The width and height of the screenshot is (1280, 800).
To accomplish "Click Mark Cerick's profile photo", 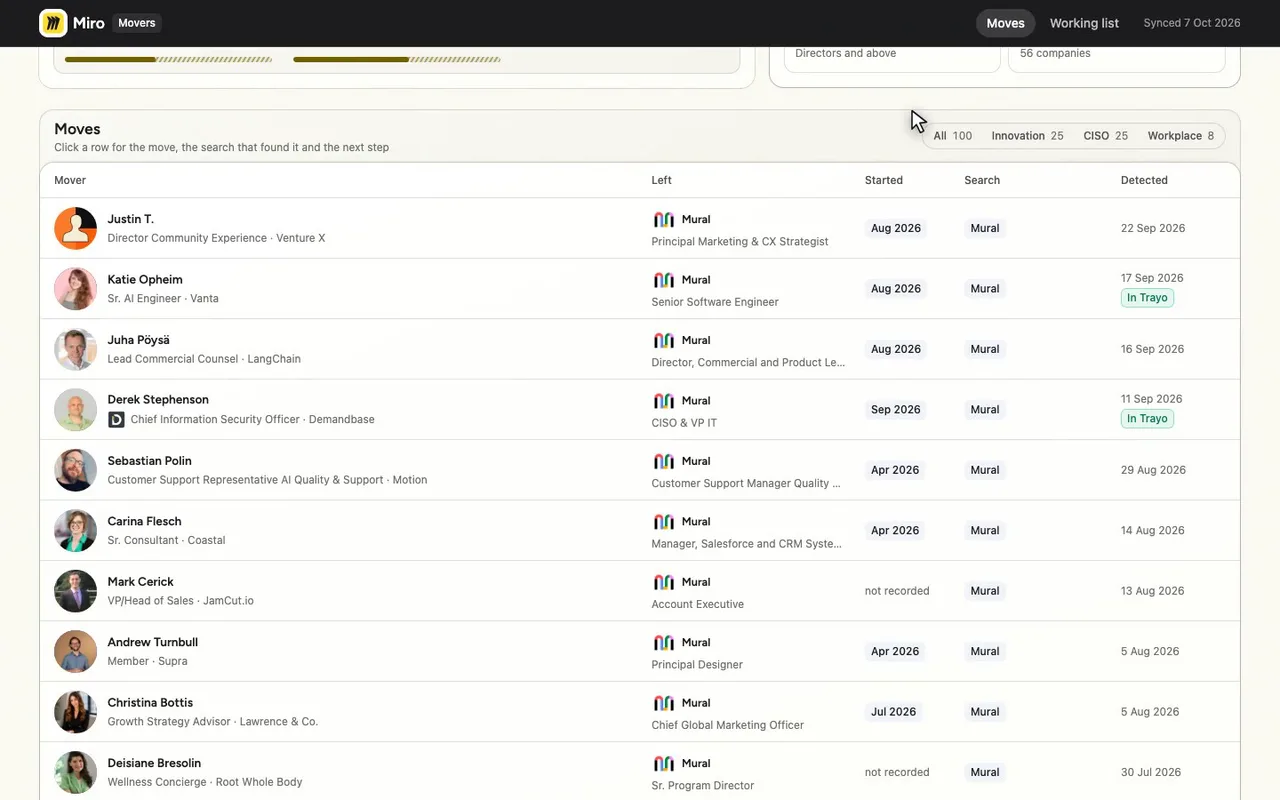I will coord(76,591).
